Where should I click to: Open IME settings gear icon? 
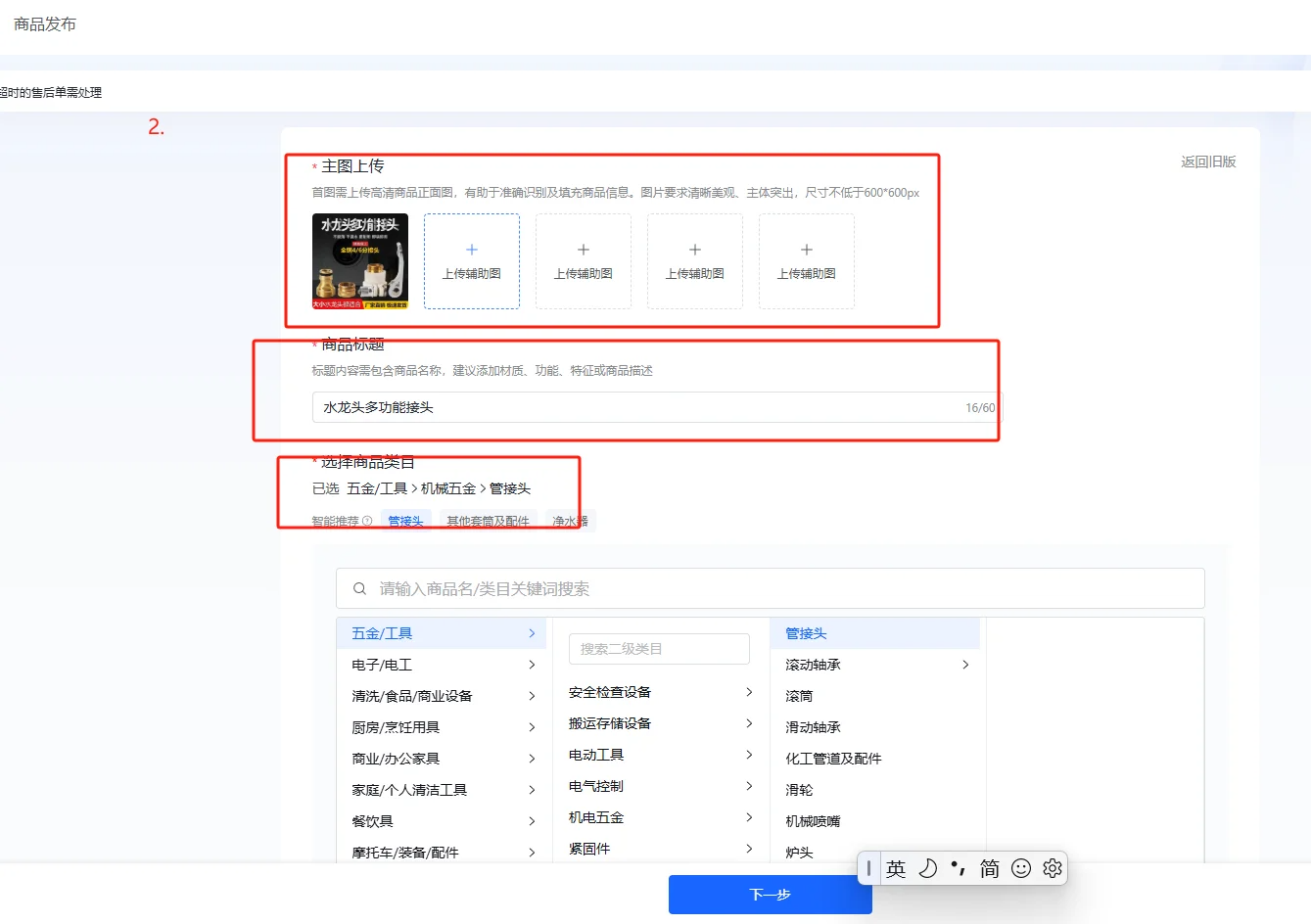pos(1053,868)
